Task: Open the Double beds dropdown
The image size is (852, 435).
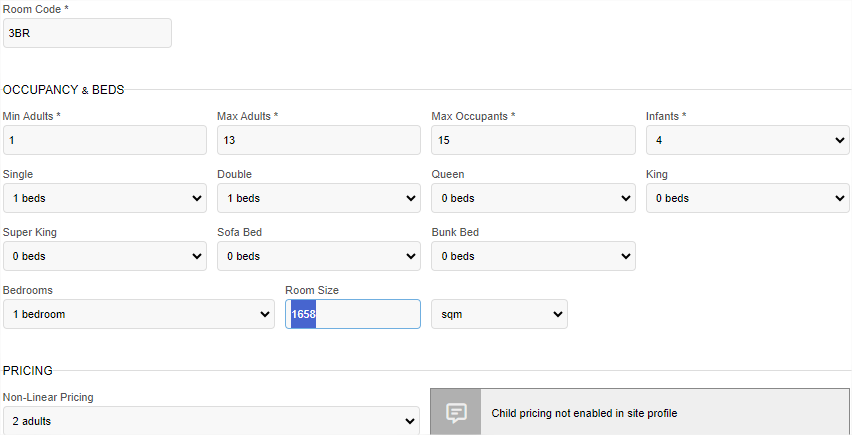Action: 319,198
